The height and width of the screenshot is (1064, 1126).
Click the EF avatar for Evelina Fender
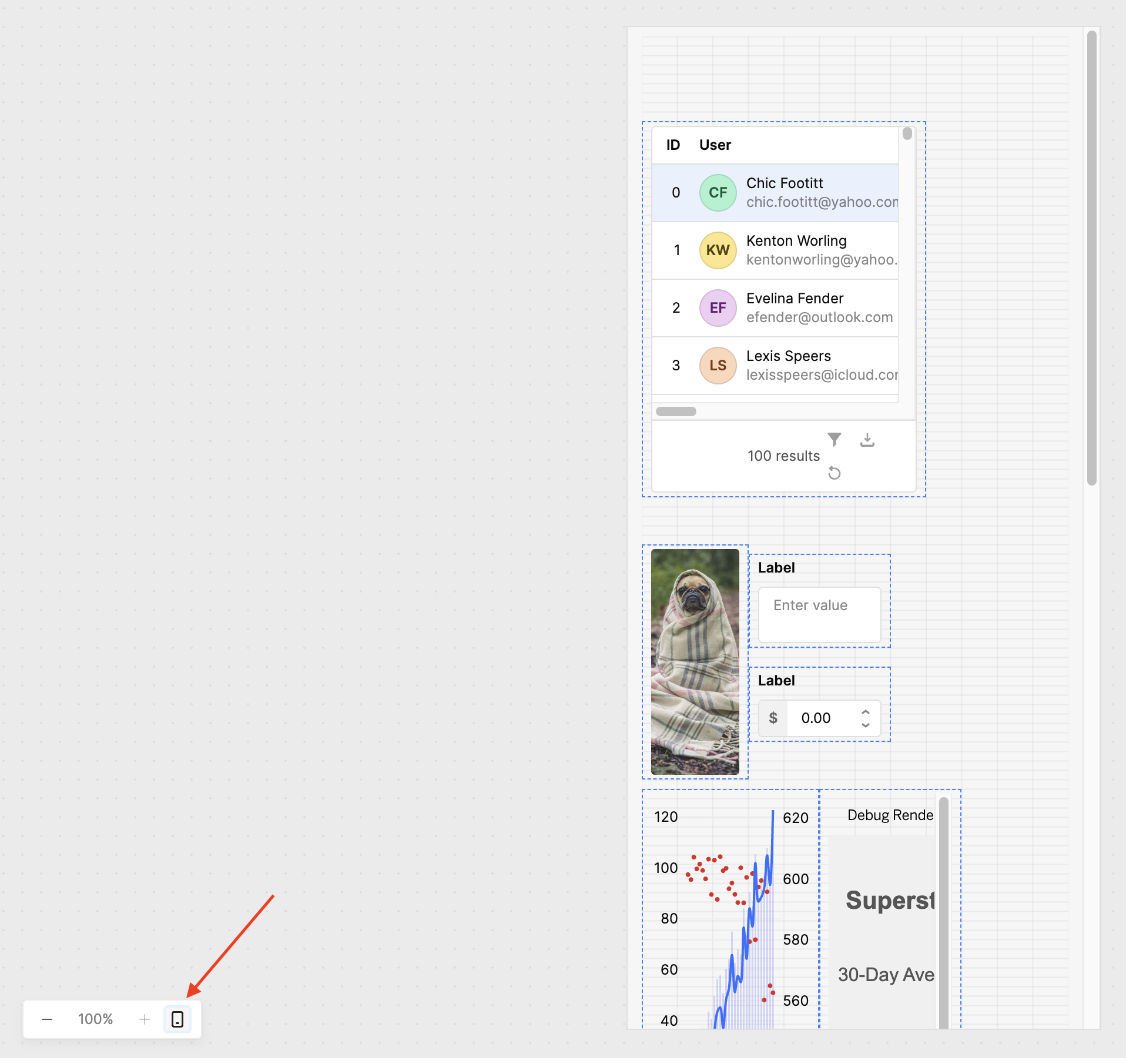point(718,308)
